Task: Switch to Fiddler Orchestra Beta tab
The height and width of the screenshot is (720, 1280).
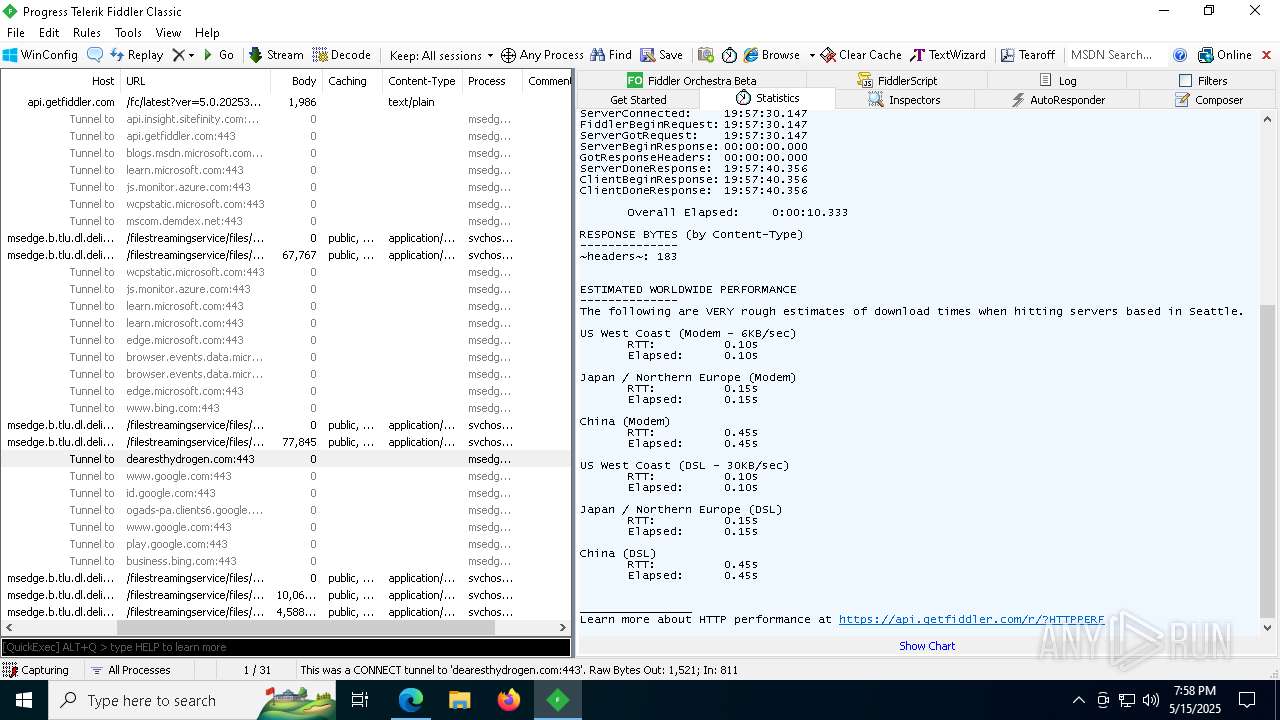Action: [x=691, y=80]
